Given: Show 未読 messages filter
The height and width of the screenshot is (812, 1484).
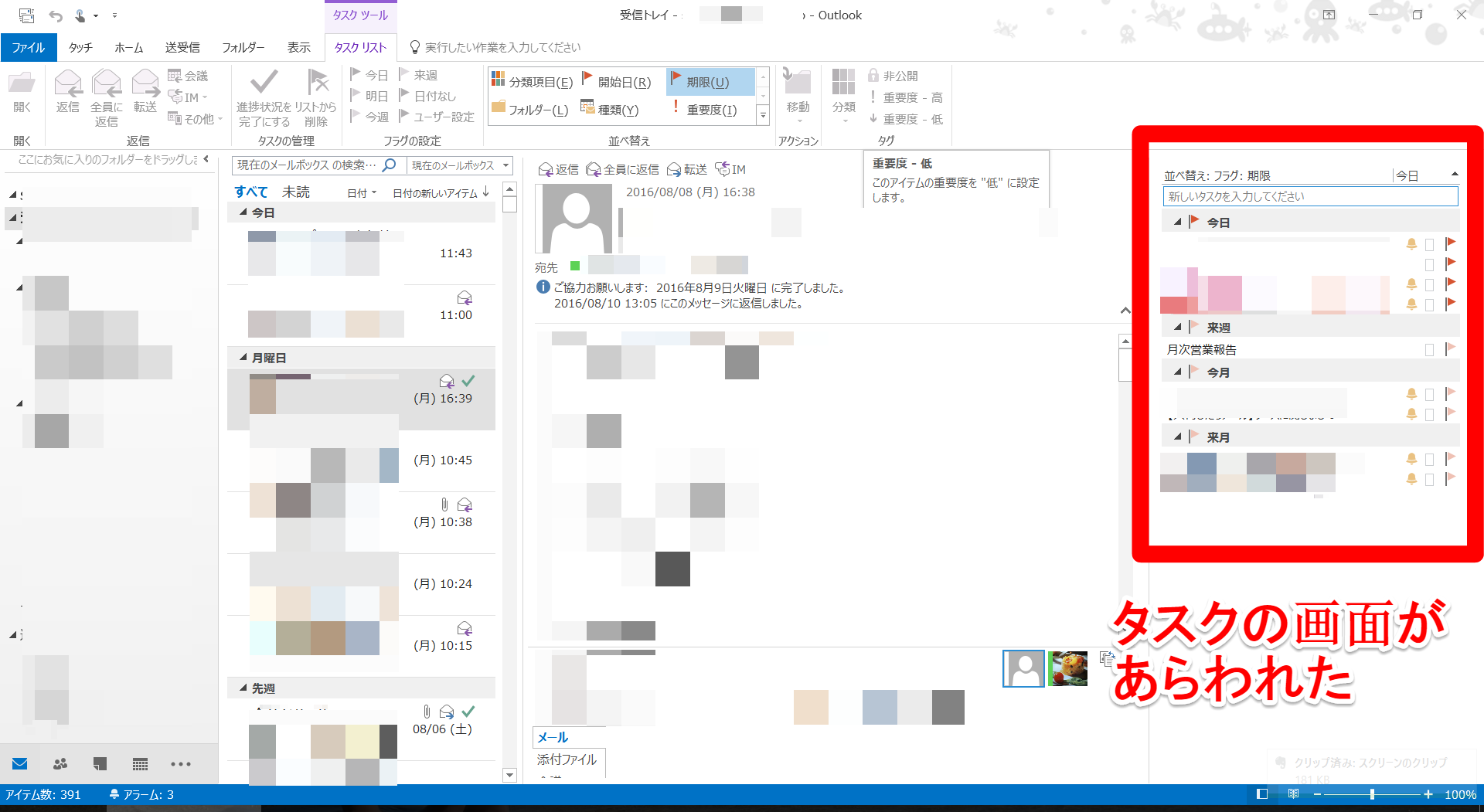Looking at the screenshot, I should [x=296, y=192].
